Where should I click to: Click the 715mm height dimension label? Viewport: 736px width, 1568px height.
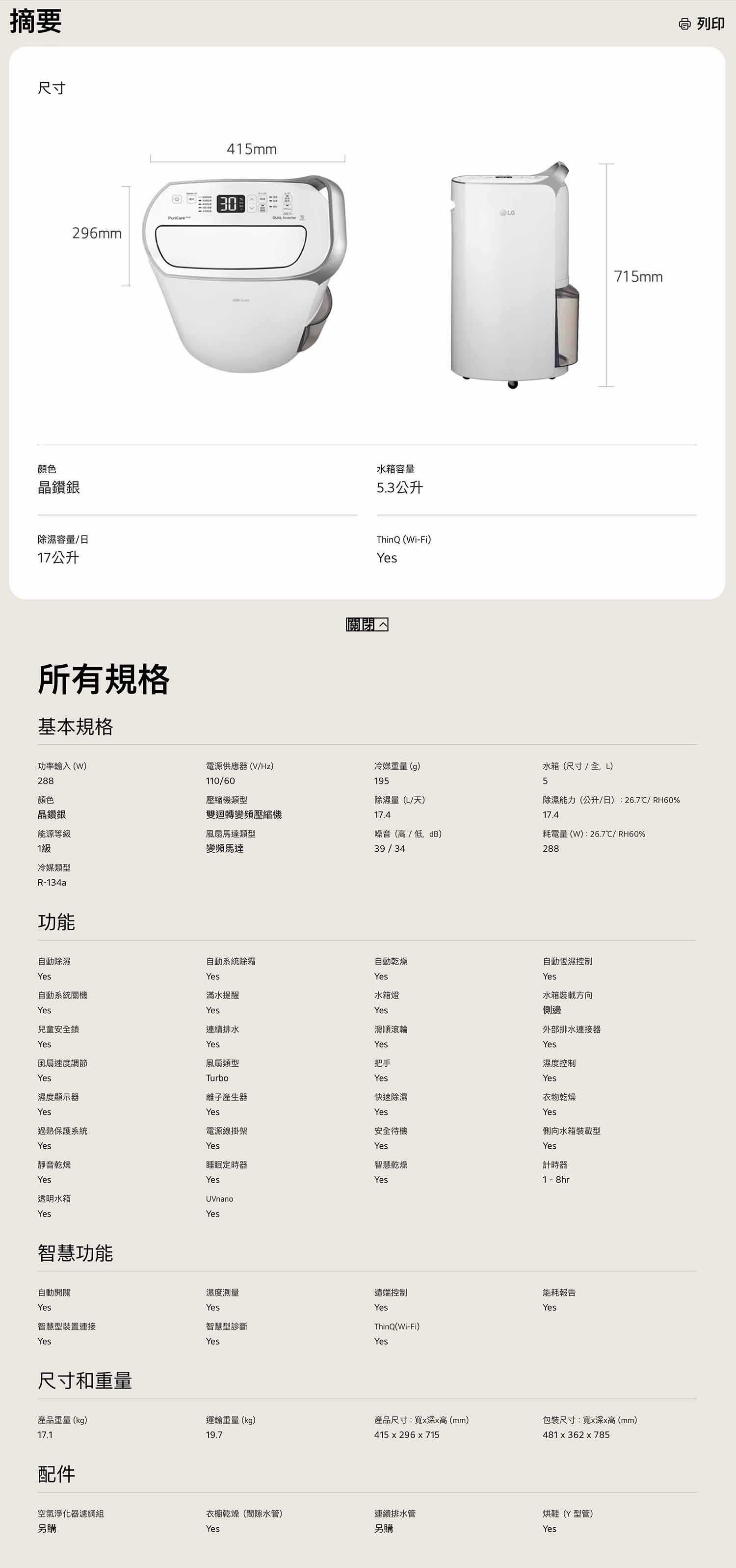638,276
